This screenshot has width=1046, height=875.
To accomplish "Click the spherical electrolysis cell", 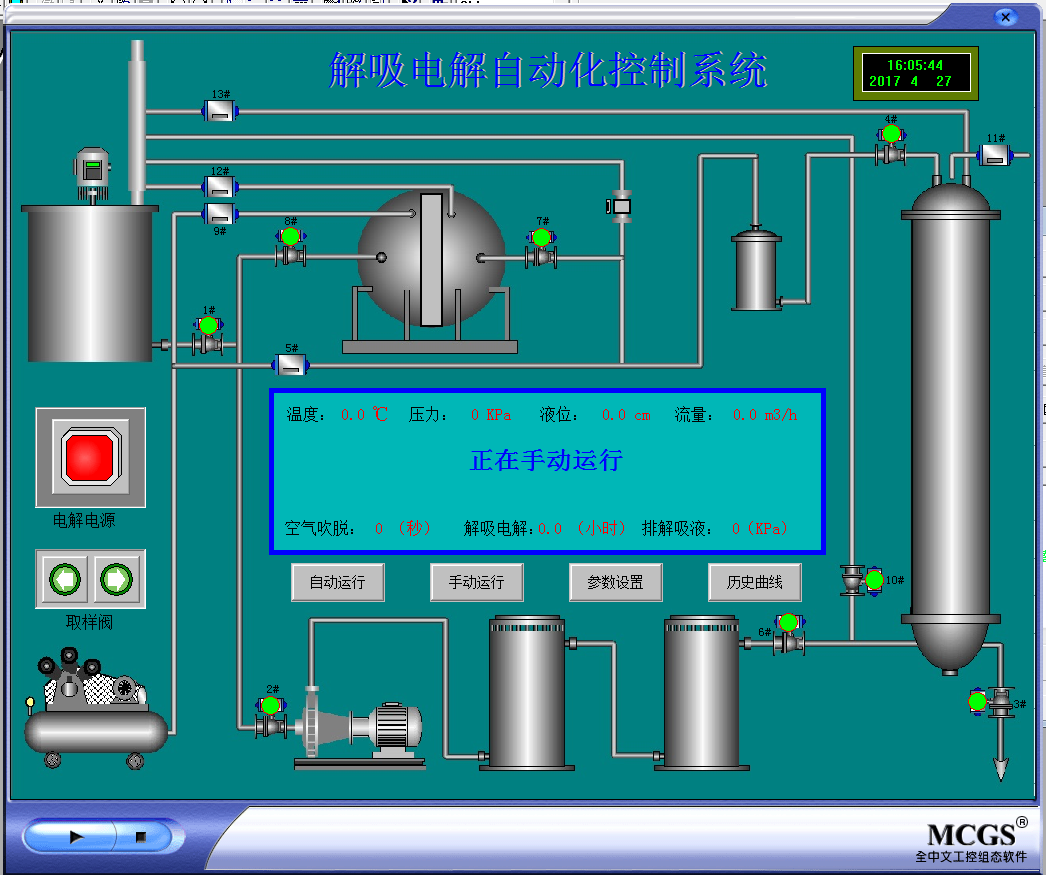I will pyautogui.click(x=431, y=258).
